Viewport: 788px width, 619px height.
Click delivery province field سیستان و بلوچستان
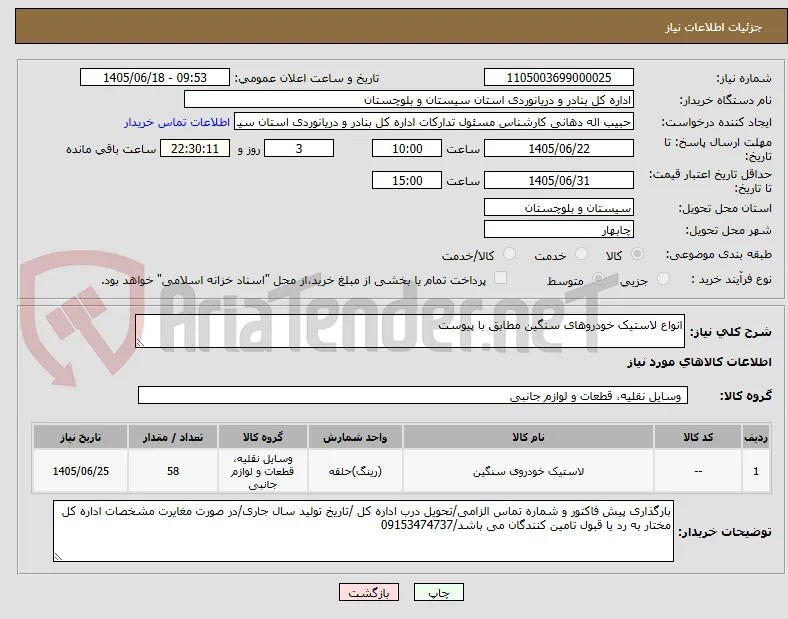(558, 208)
